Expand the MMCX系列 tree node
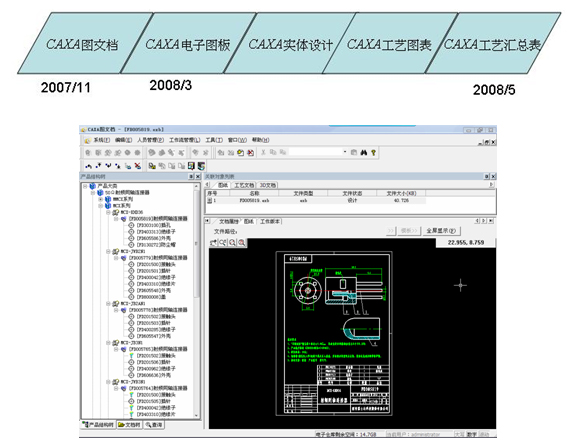Image resolution: width=569 pixels, height=447 pixels. tap(101, 199)
